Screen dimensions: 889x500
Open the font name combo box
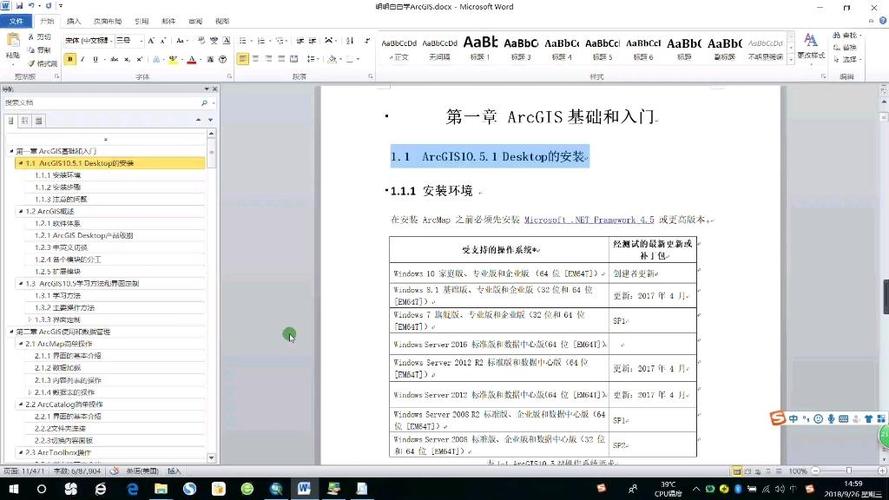click(88, 41)
